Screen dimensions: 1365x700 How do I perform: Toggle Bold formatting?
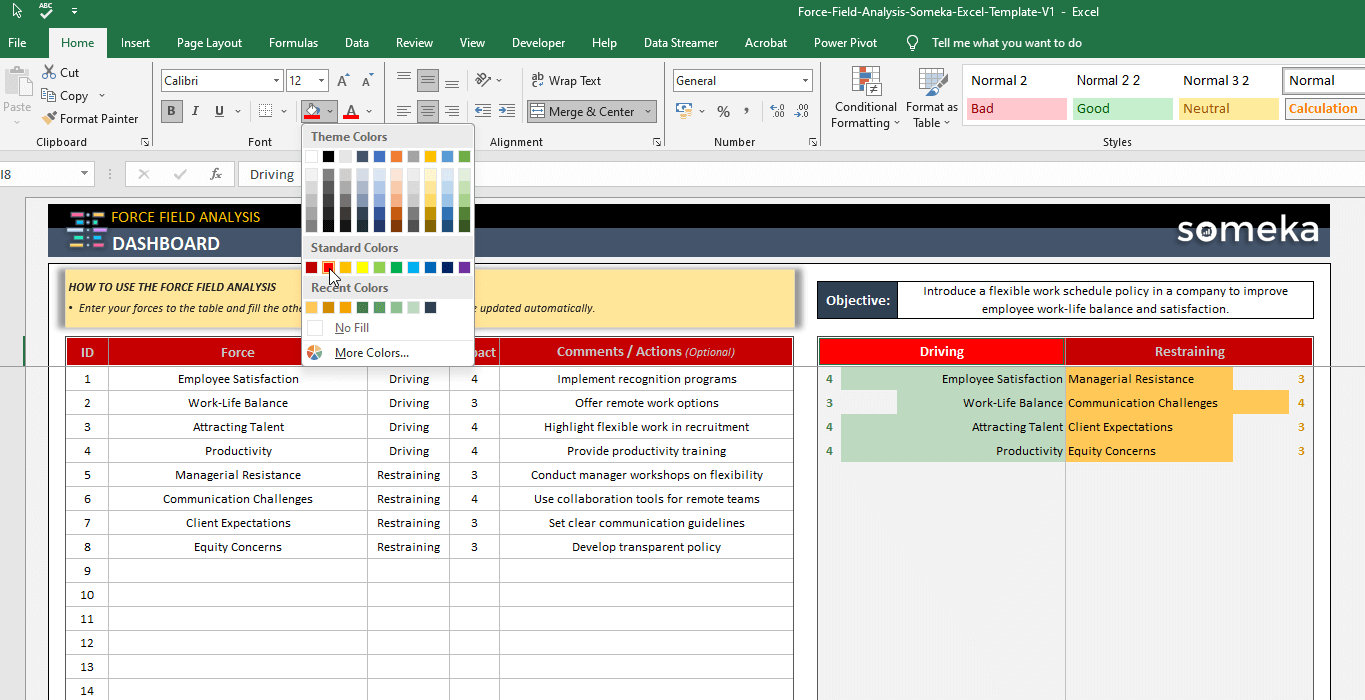tap(170, 110)
